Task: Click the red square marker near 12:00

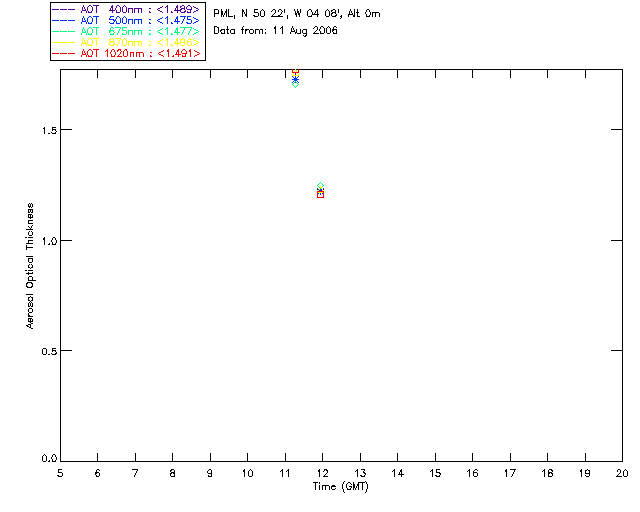Action: coord(320,195)
